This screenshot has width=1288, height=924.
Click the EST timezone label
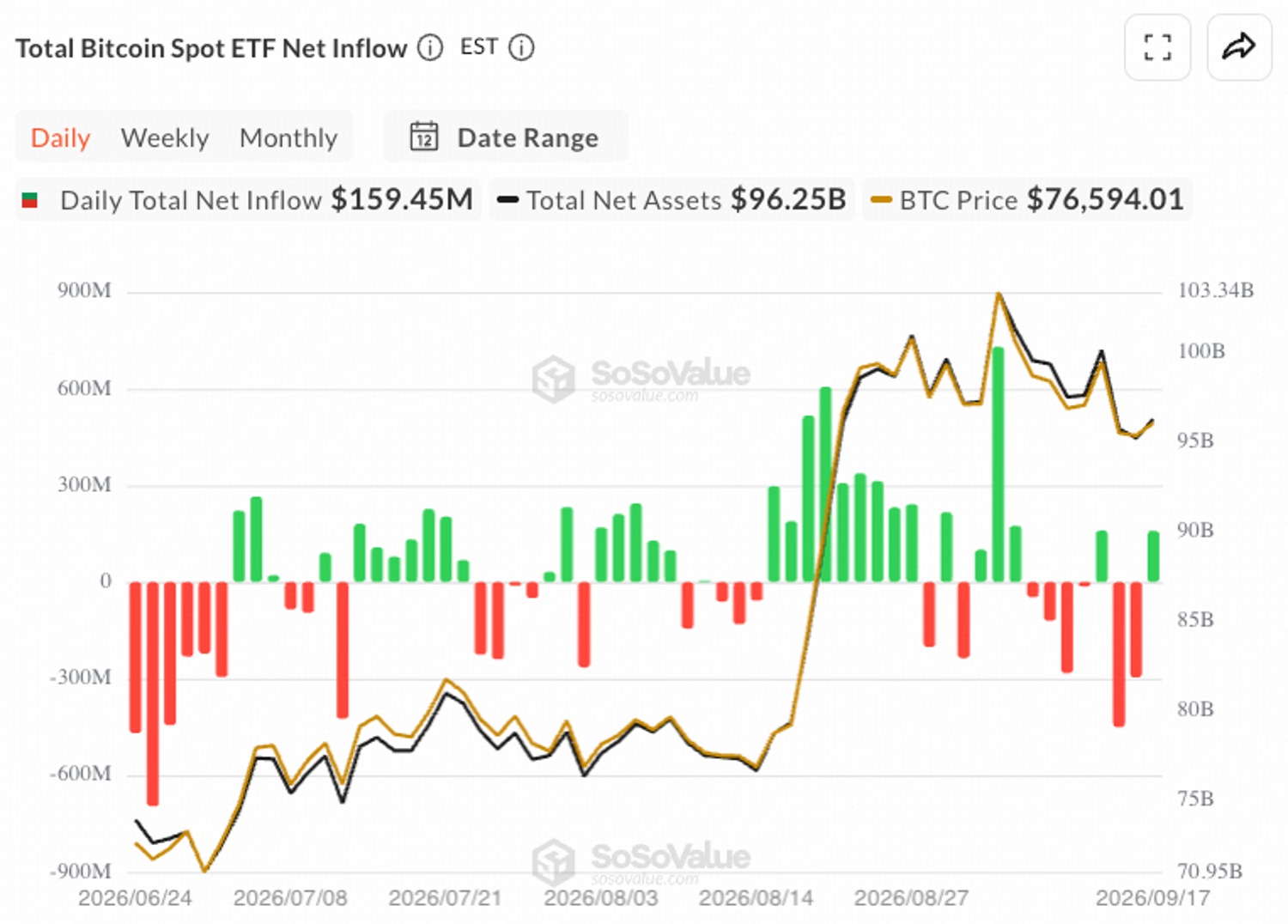pos(479,46)
